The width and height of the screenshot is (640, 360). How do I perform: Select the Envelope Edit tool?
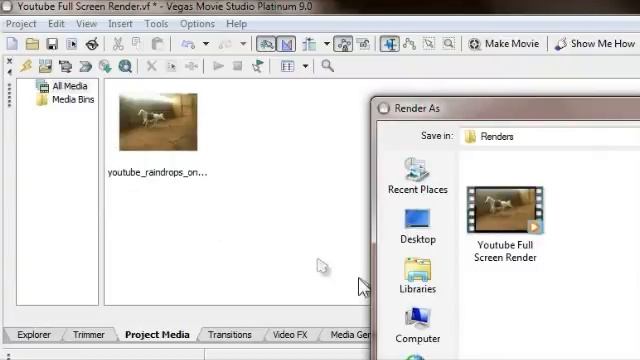pyautogui.click(x=409, y=44)
